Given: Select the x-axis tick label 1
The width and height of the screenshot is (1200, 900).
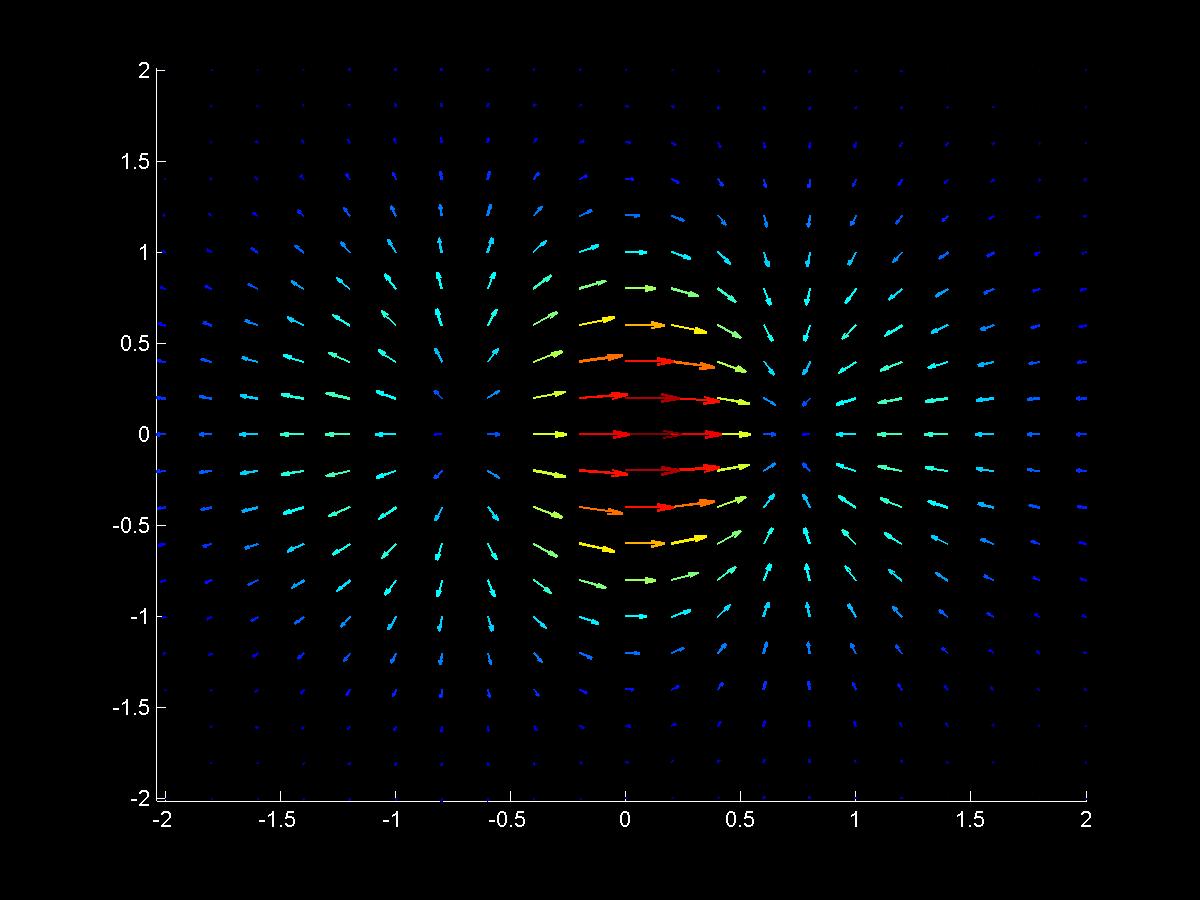Looking at the screenshot, I should (x=855, y=820).
